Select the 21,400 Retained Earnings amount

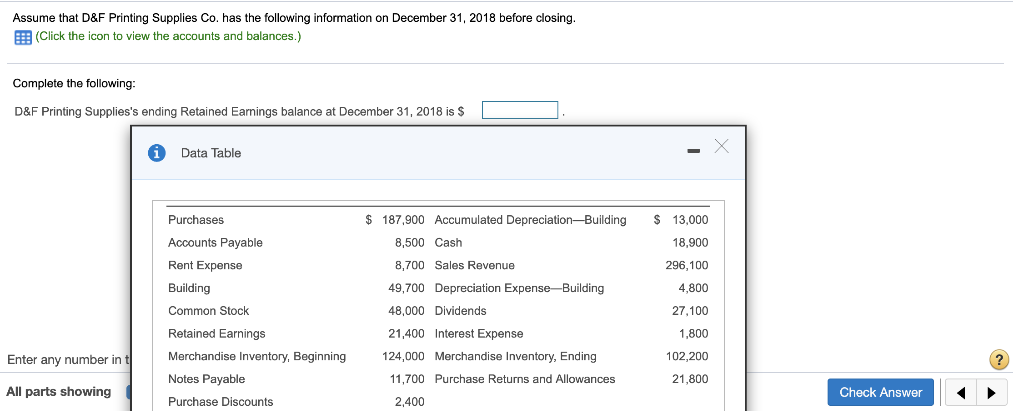point(406,334)
